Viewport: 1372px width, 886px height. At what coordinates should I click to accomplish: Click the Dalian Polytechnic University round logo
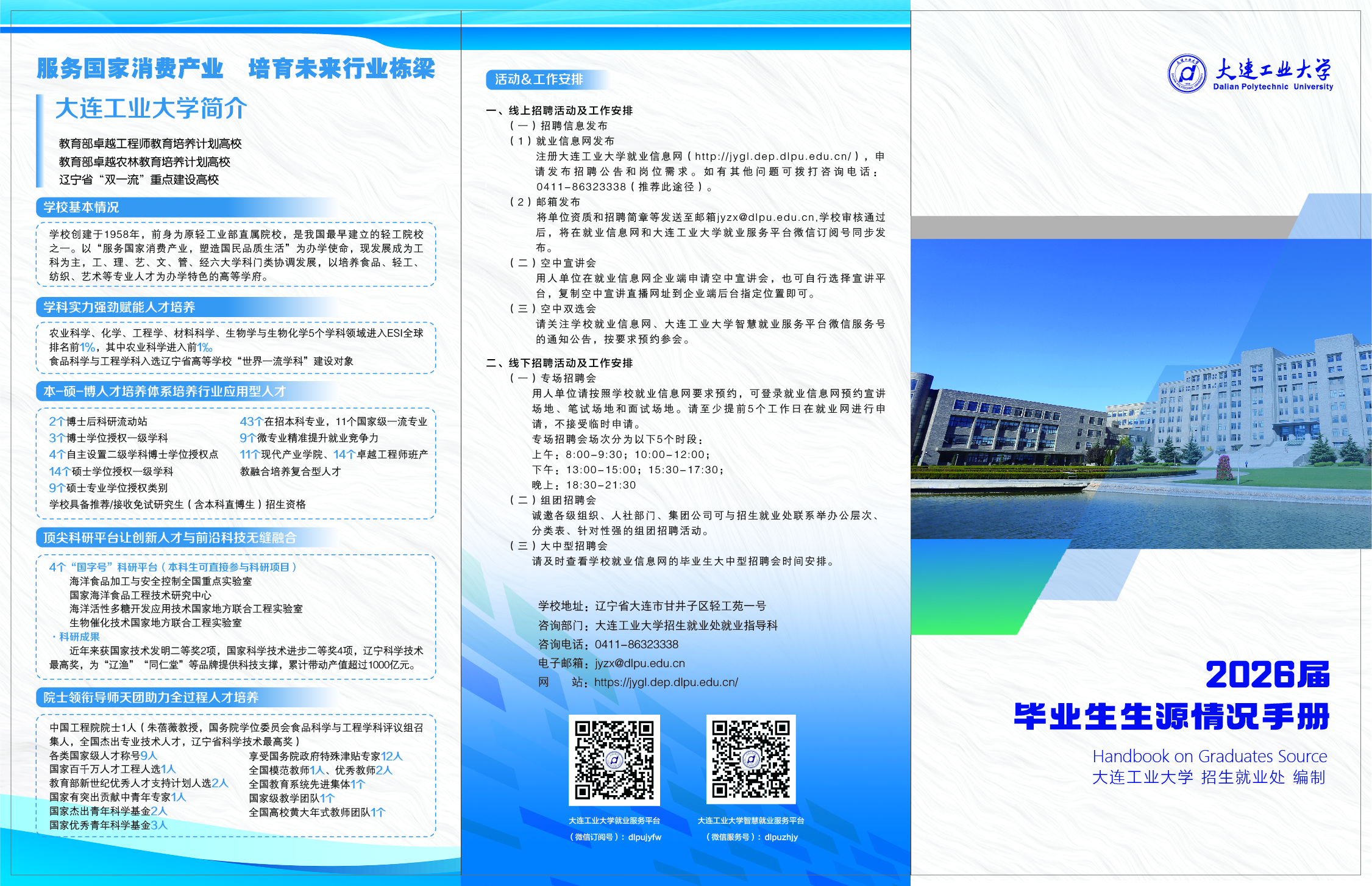point(1187,74)
